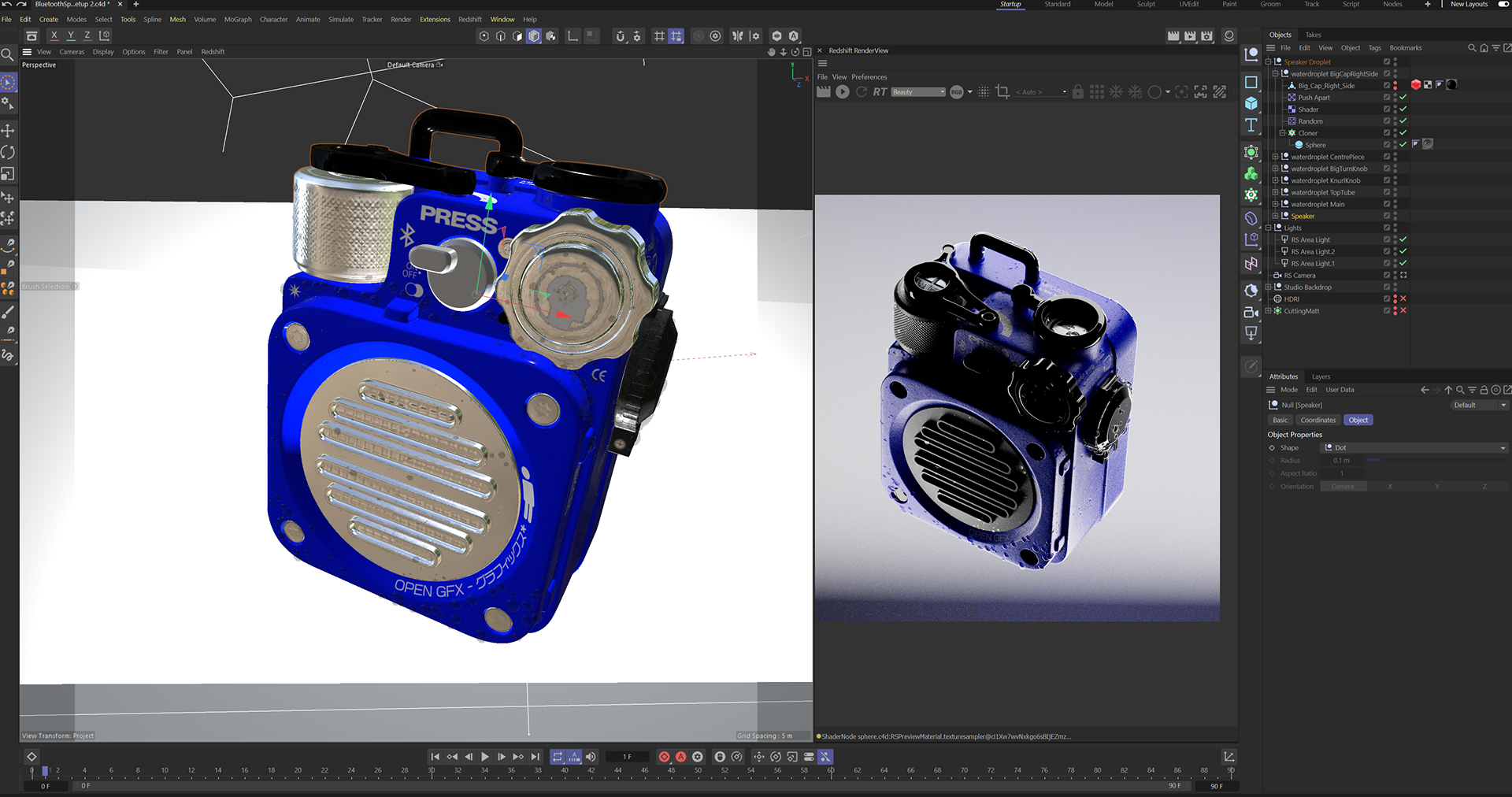
Task: Expand waterdroplet BigTurnKnob null
Action: pos(1276,169)
